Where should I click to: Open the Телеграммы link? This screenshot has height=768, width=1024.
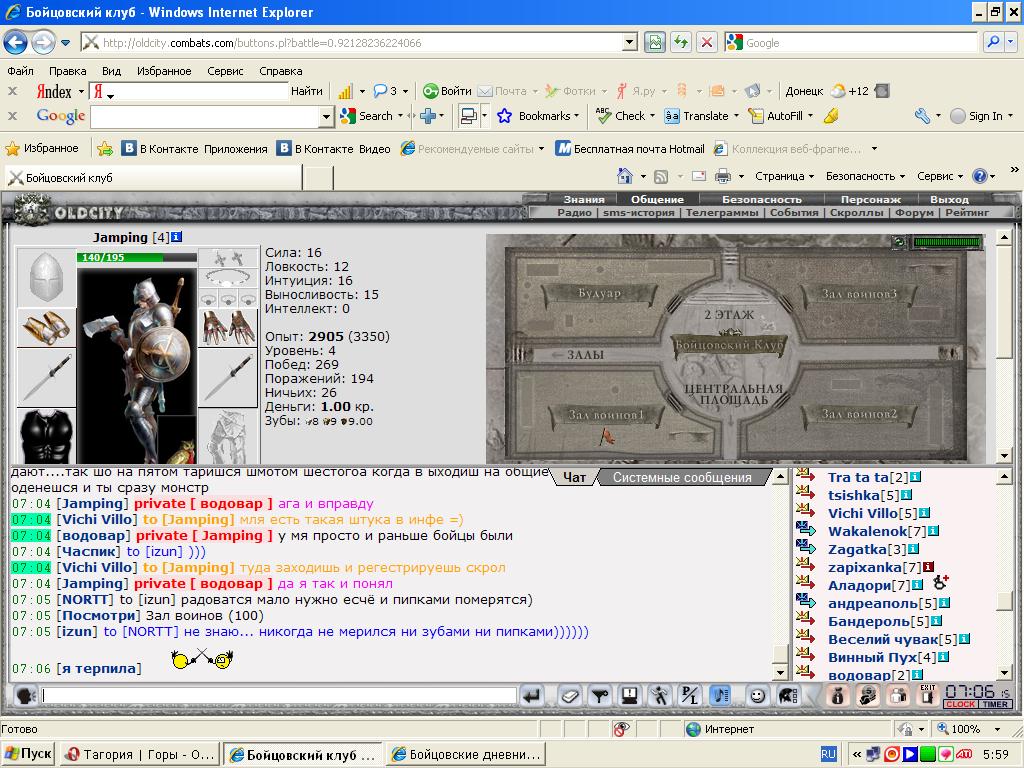(722, 212)
